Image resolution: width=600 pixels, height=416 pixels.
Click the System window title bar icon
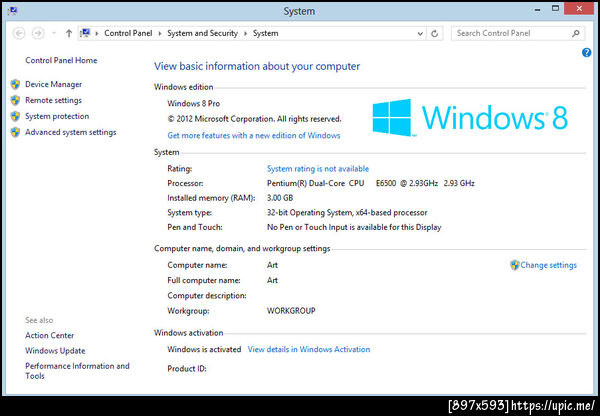[x=12, y=11]
